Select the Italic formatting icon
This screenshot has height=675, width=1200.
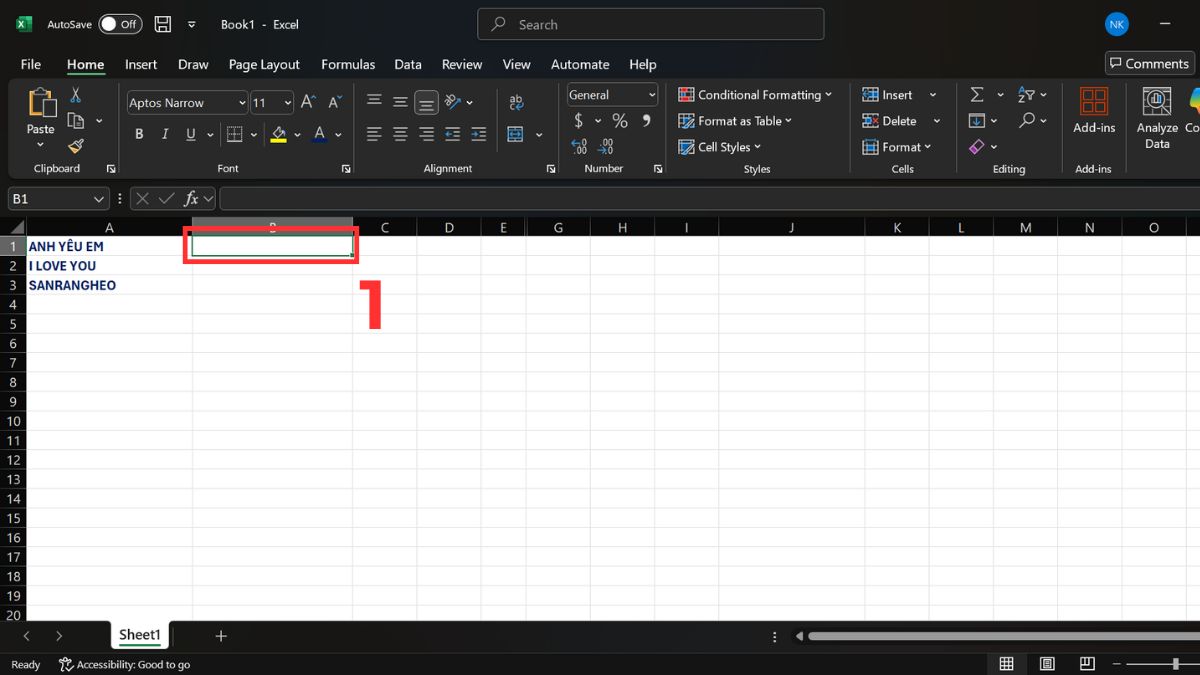164,133
